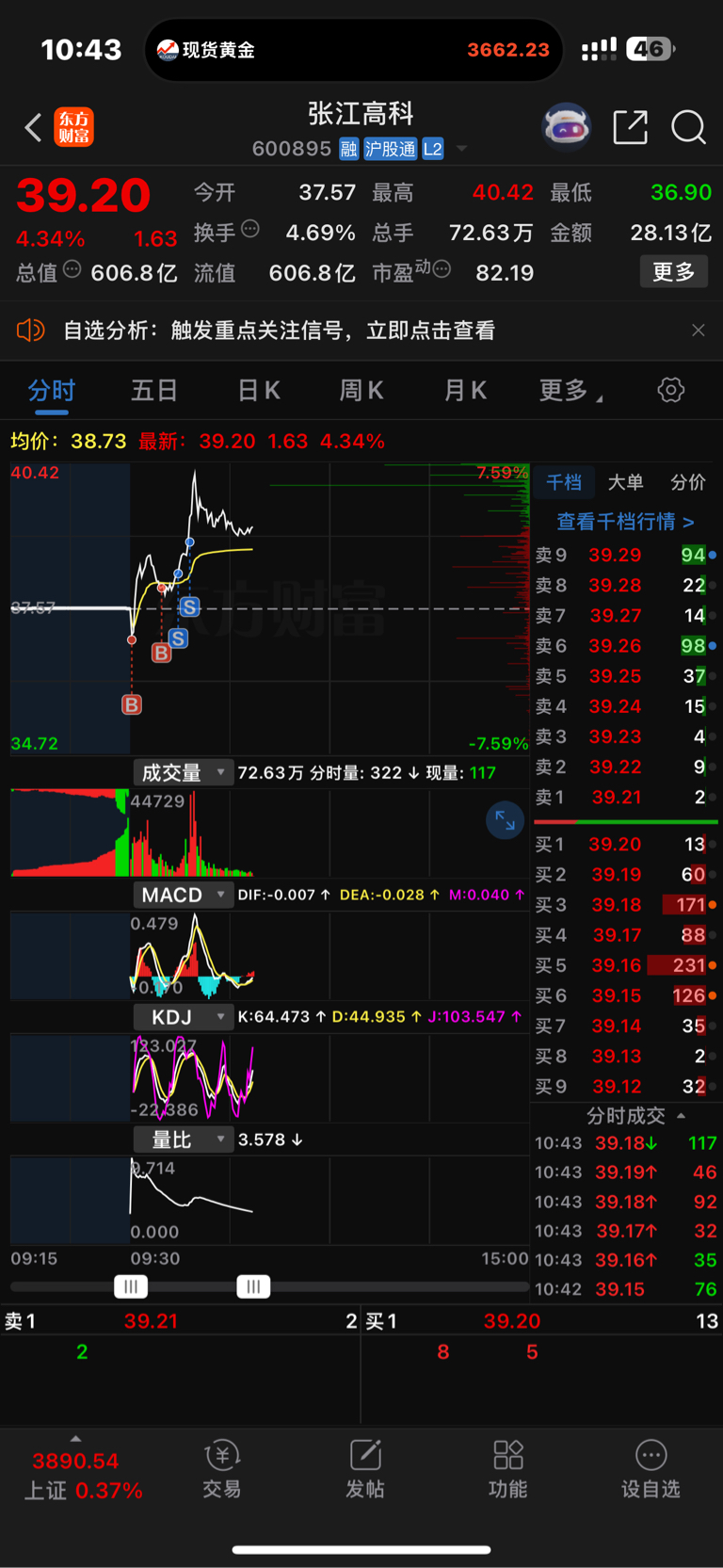Select the 分价 tab

(688, 482)
